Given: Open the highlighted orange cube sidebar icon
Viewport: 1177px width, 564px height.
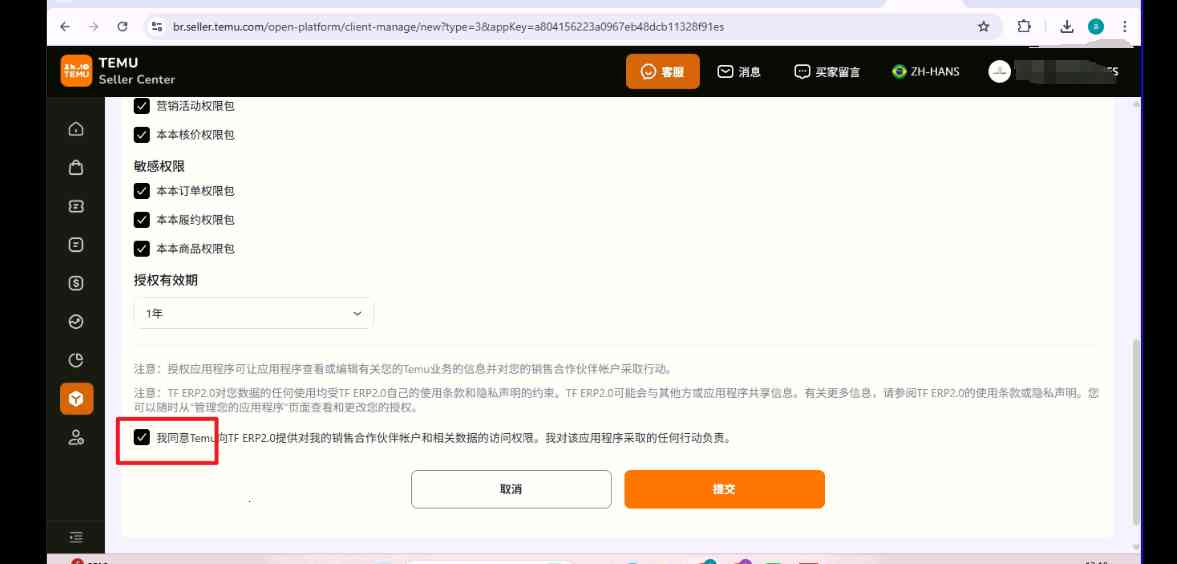Looking at the screenshot, I should (77, 399).
